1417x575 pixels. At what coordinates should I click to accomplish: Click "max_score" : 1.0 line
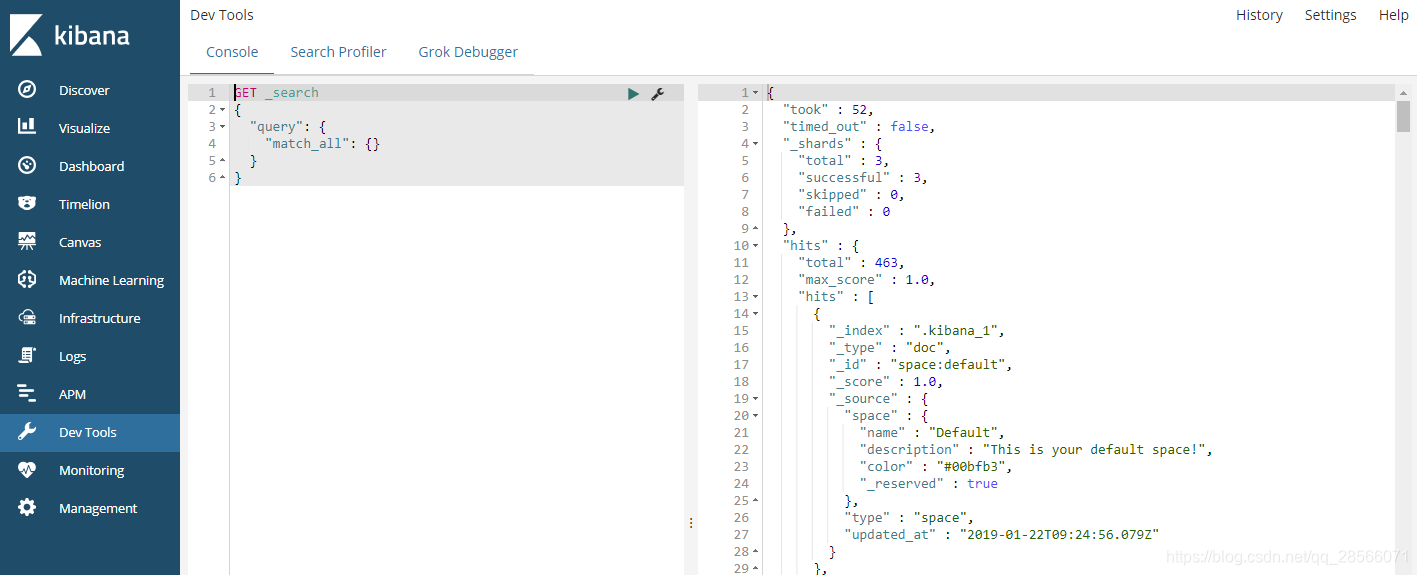[x=867, y=280]
